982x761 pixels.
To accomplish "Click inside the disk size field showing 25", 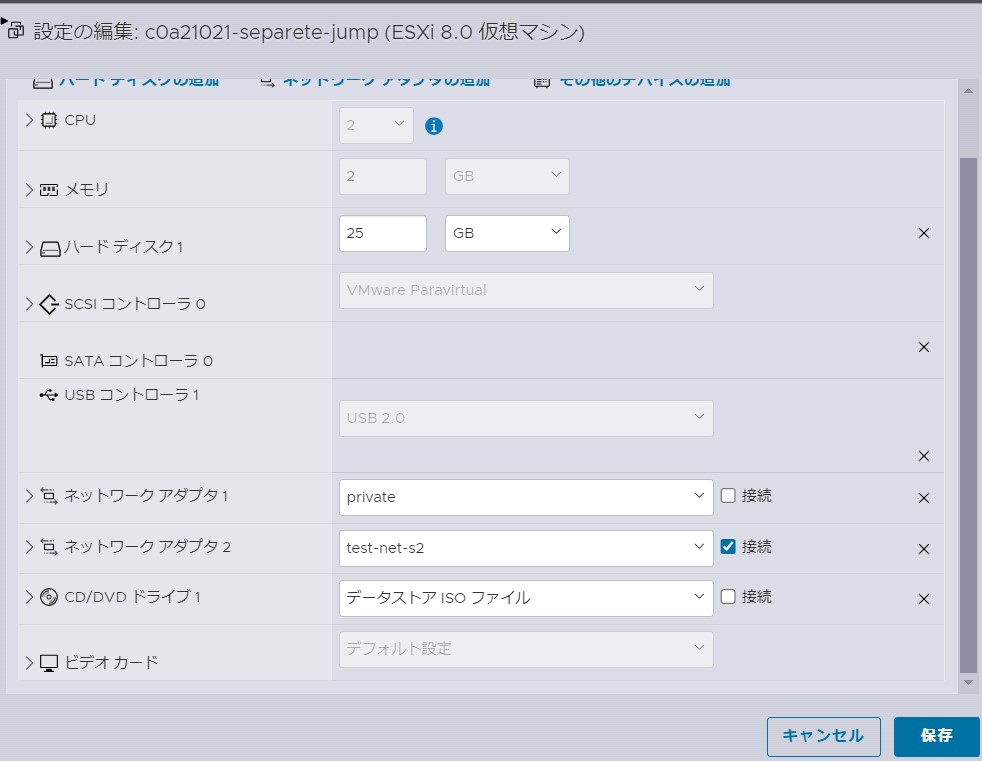I will 382,233.
